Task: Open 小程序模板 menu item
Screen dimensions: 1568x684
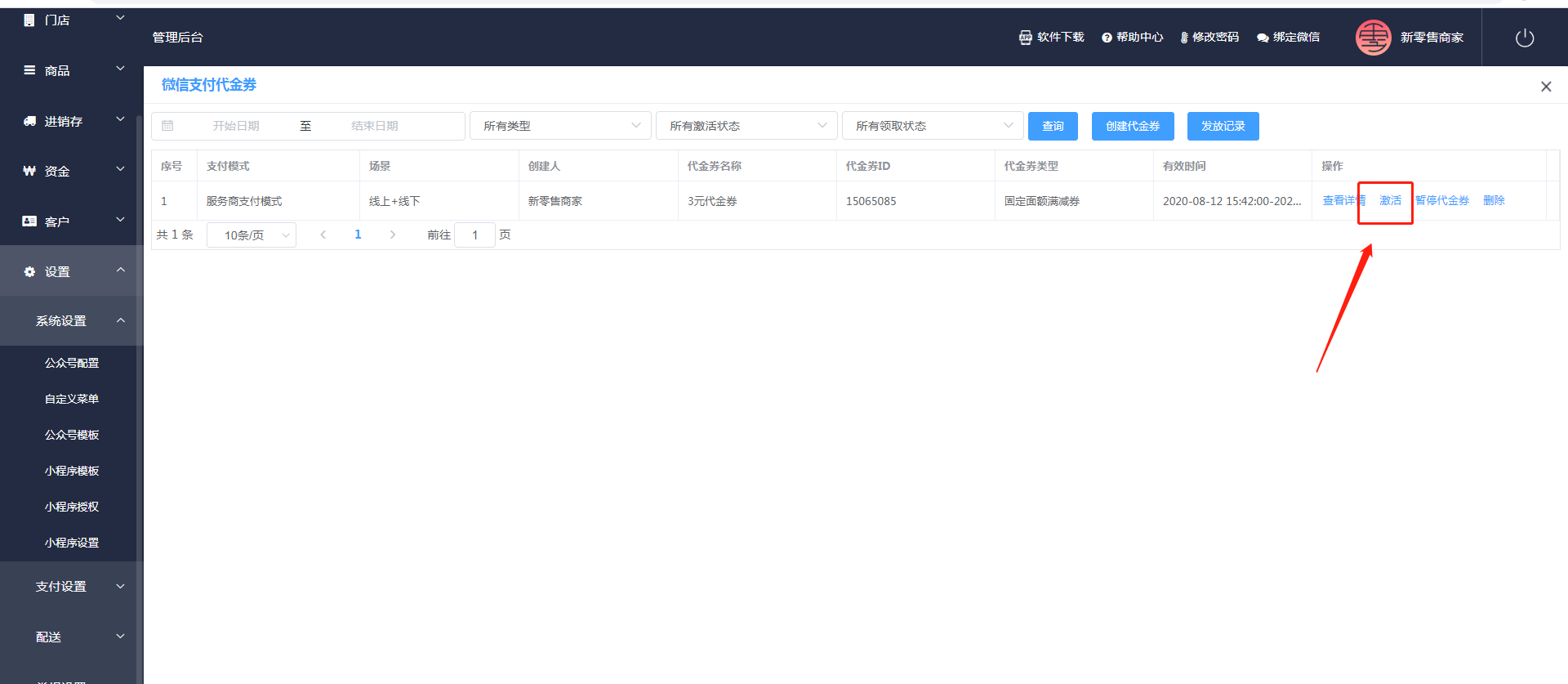Action: 72,471
